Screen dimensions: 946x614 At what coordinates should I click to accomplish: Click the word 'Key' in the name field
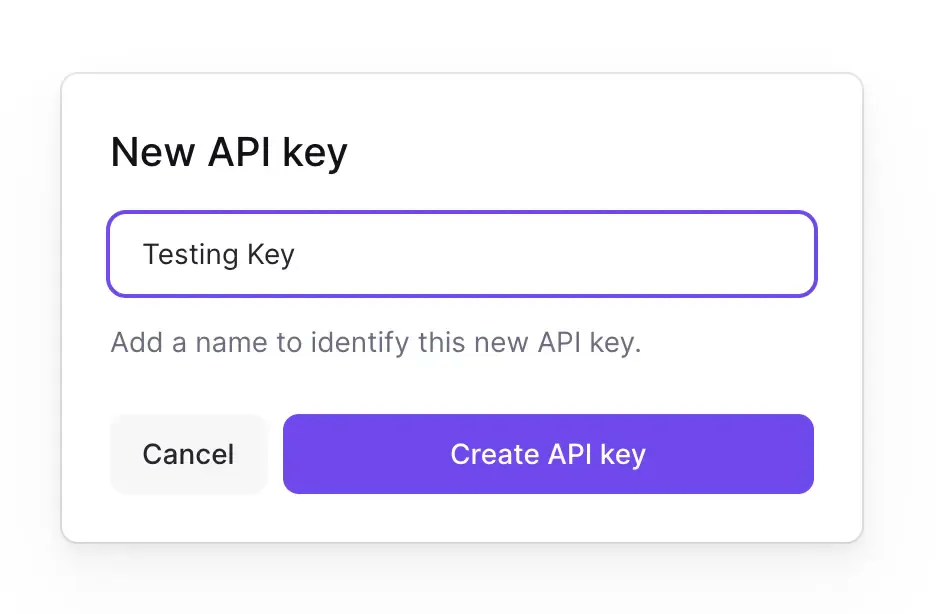point(270,254)
